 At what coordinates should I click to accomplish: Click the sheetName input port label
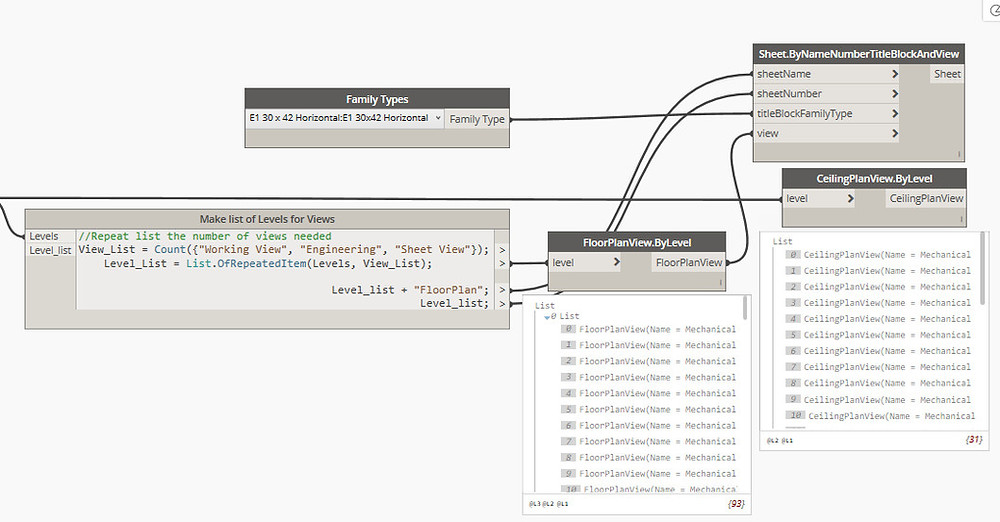pos(784,74)
